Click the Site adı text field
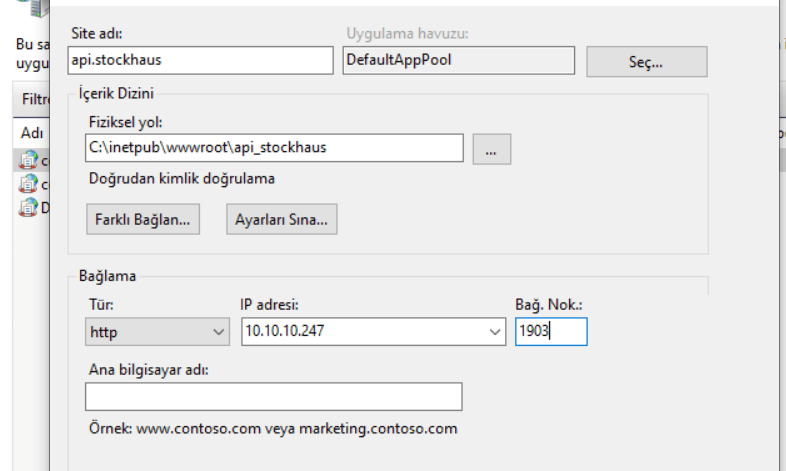This screenshot has width=786, height=471. [x=200, y=60]
